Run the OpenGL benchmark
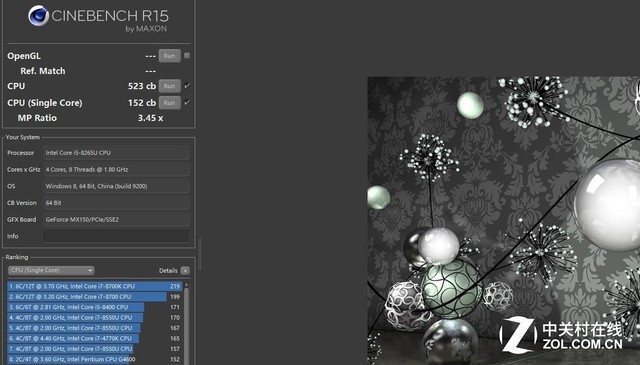 170,56
